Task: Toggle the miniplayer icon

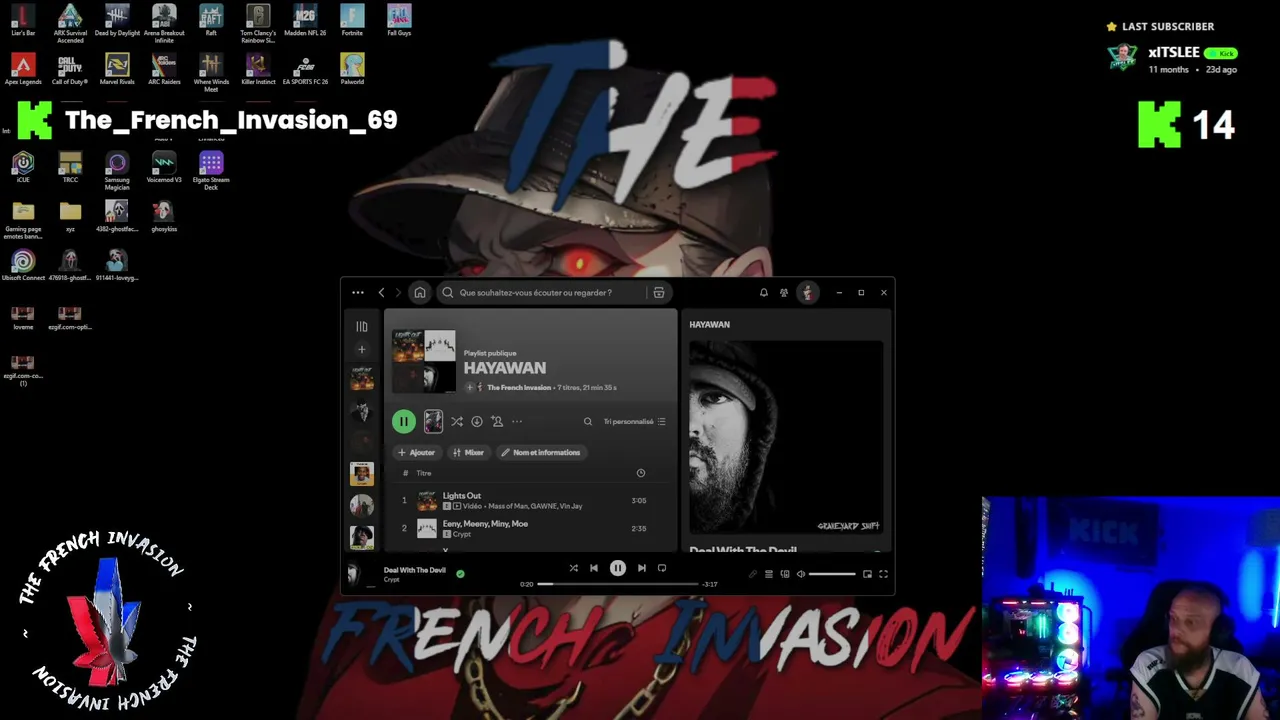Action: point(867,574)
